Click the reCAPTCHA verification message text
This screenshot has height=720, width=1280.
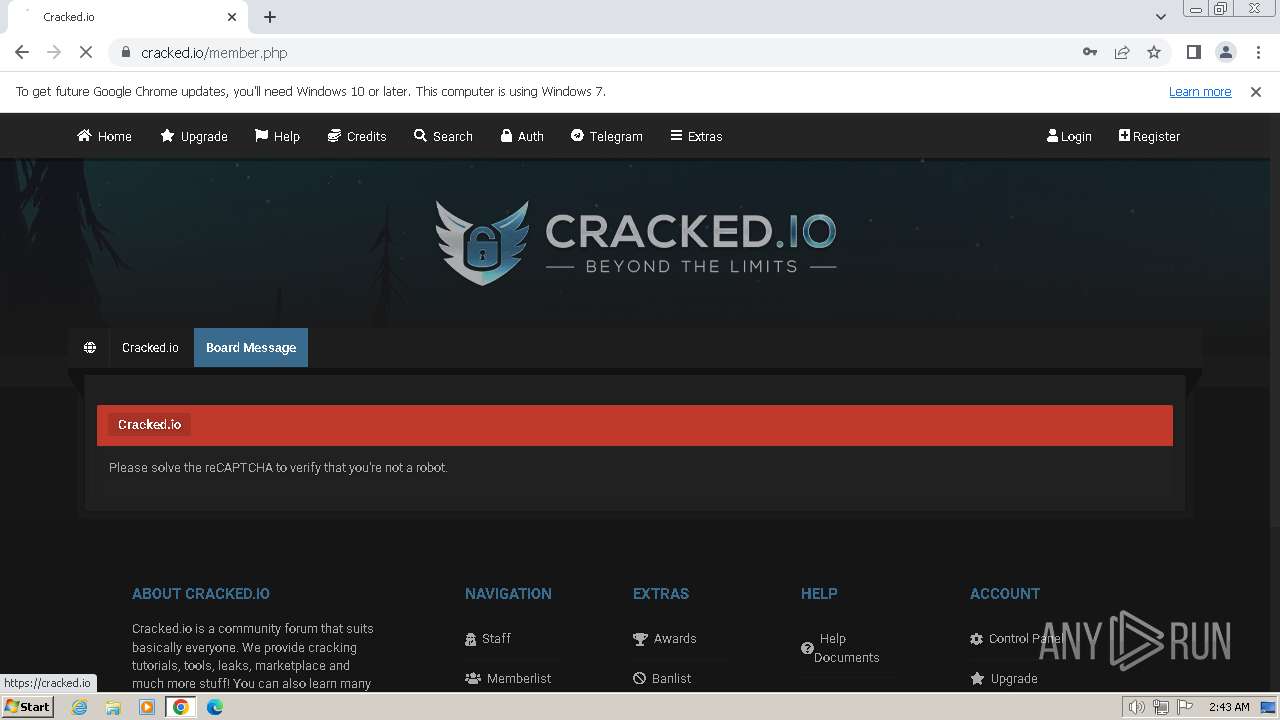(278, 467)
